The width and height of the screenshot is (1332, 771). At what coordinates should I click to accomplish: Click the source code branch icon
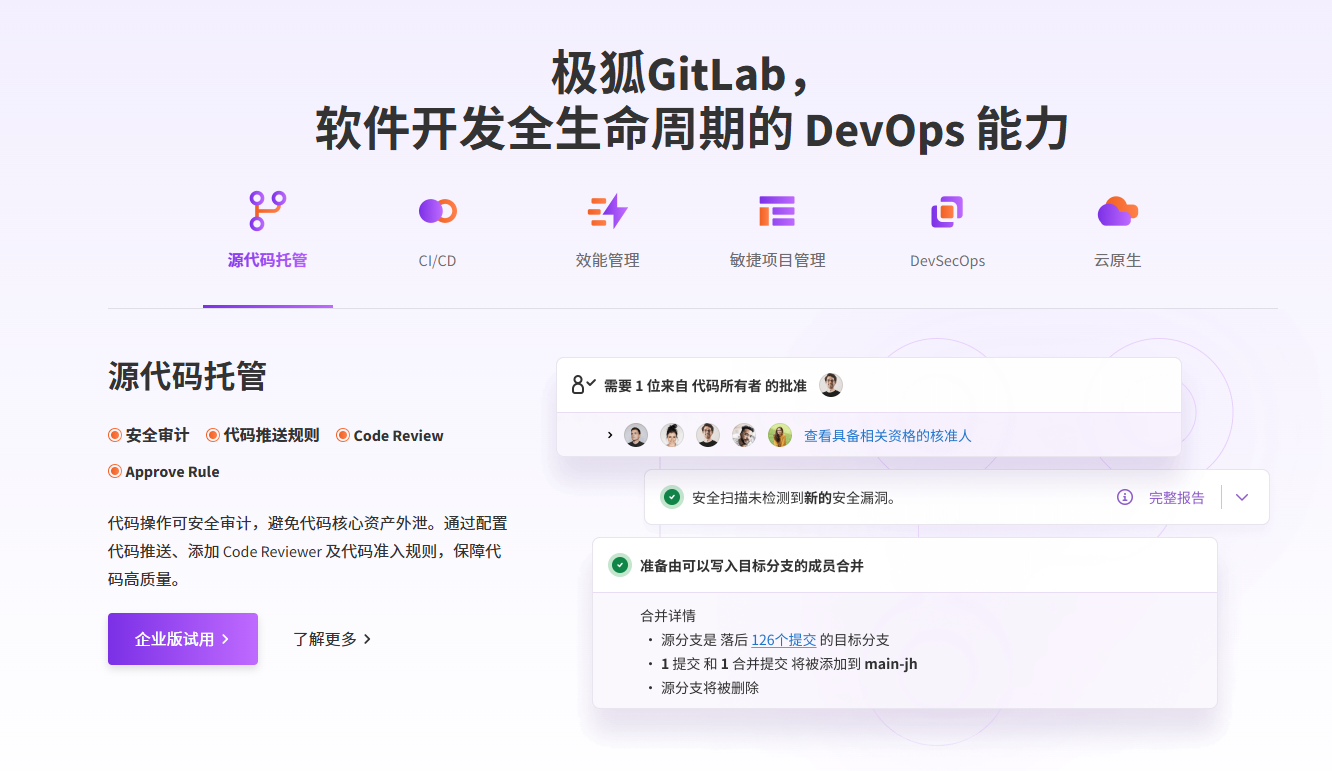pos(267,211)
